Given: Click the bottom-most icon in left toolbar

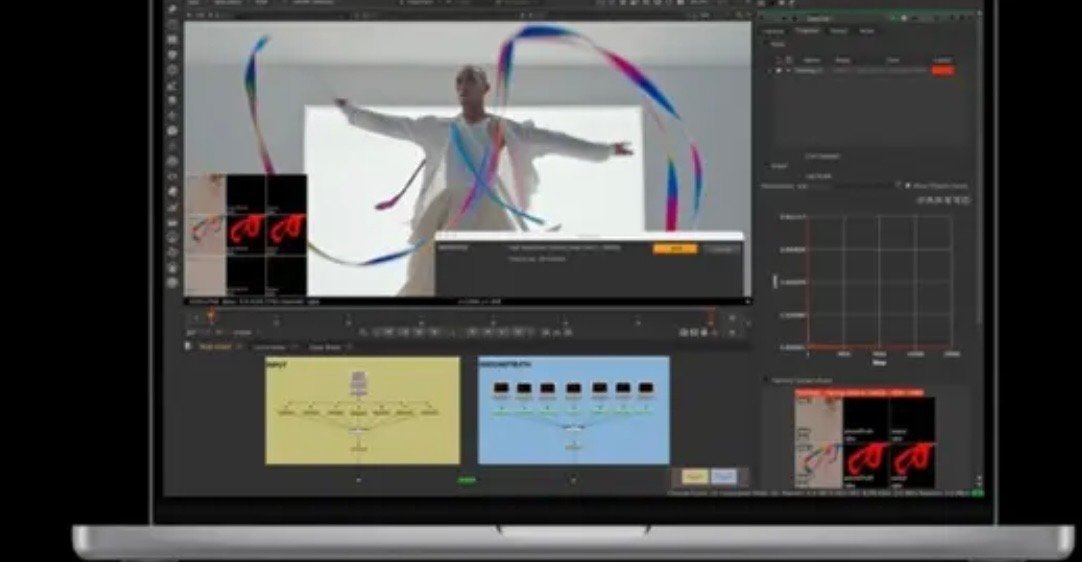Looking at the screenshot, I should click(173, 282).
